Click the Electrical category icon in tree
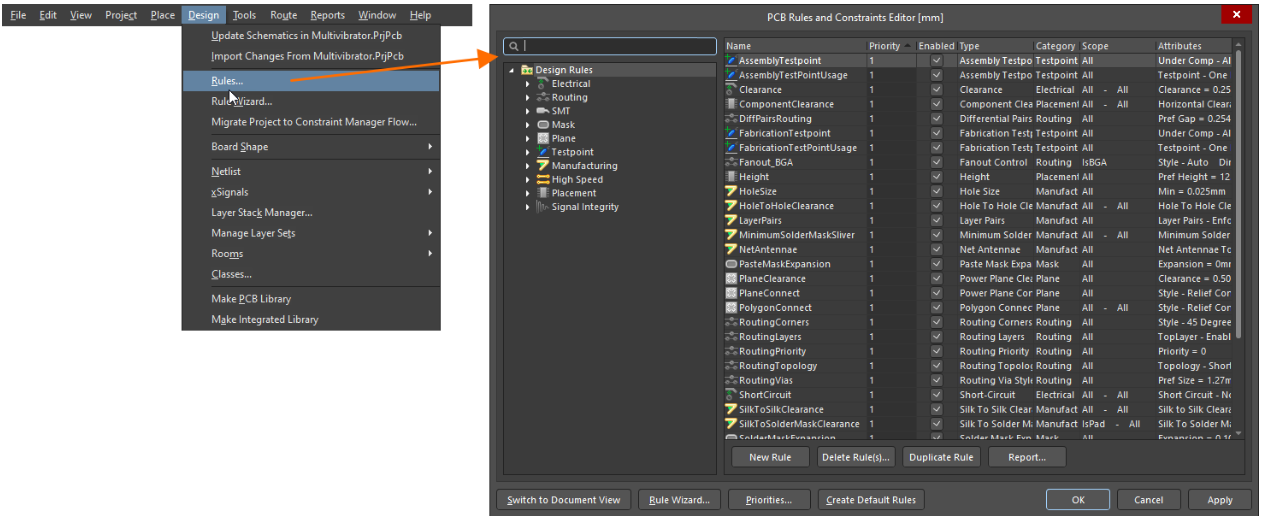The width and height of the screenshot is (1261, 516). pyautogui.click(x=543, y=84)
